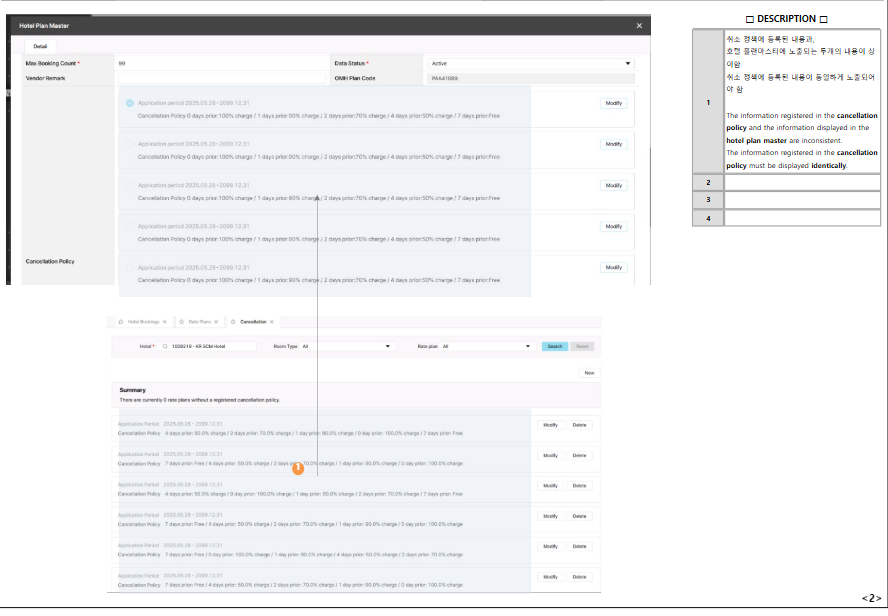The image size is (888, 616).
Task: Modify the fourth policy in Hotel Plan Master
Action: point(614,226)
